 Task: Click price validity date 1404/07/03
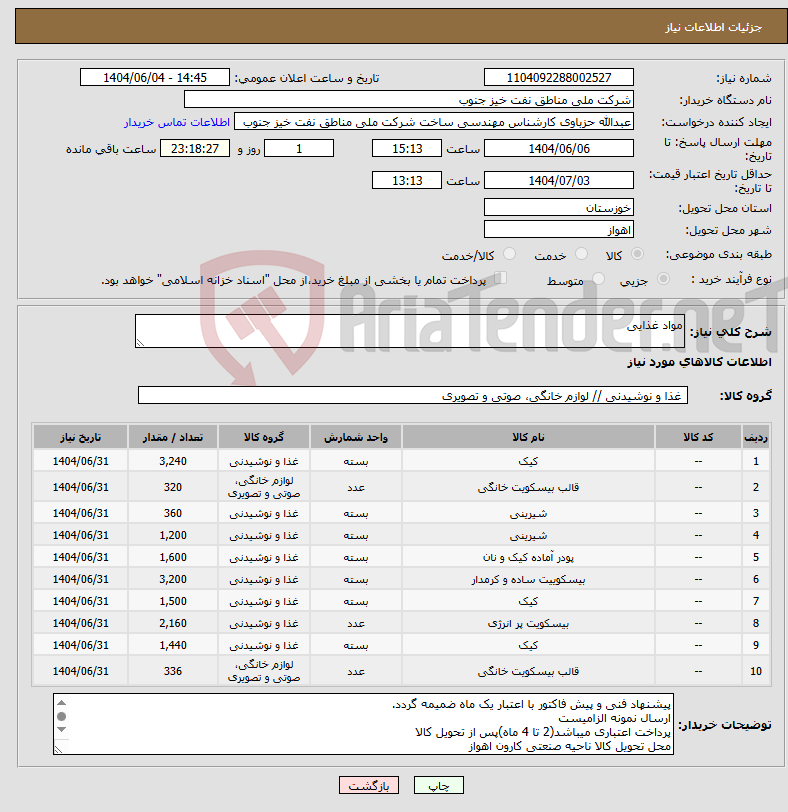pos(559,181)
